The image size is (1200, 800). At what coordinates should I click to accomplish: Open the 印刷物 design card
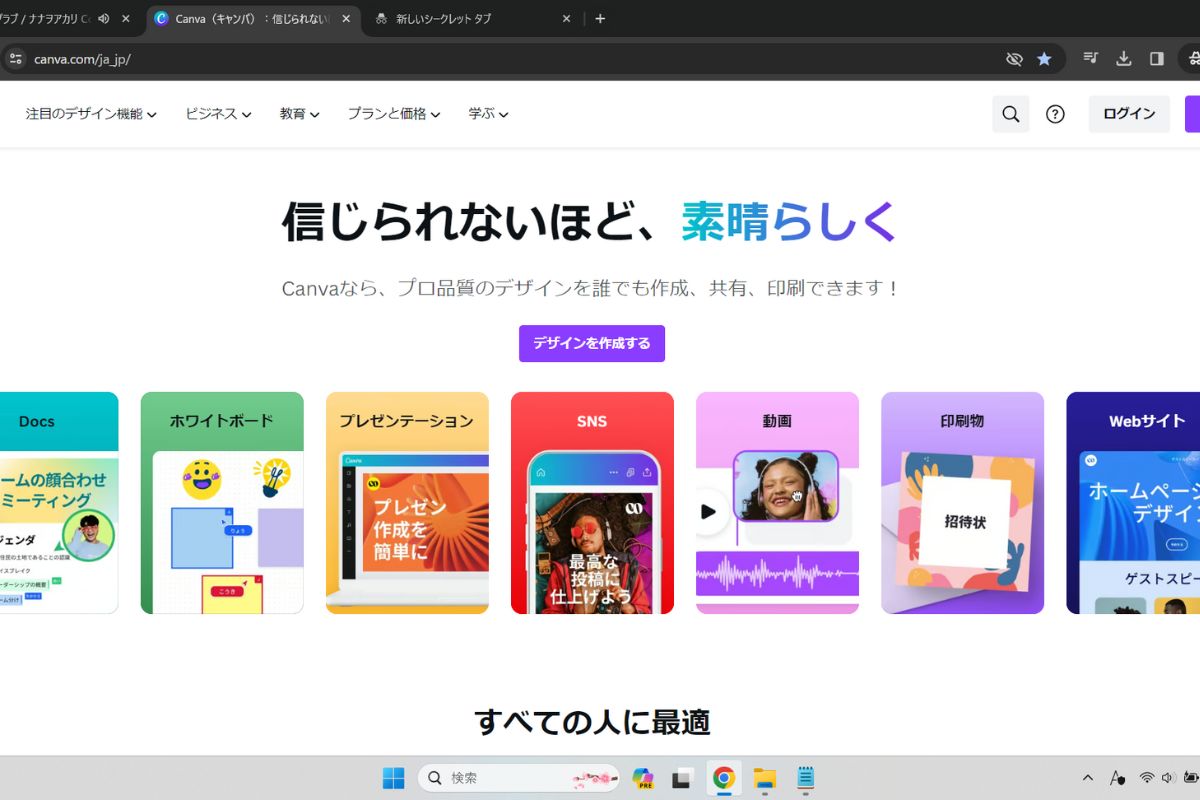[962, 503]
